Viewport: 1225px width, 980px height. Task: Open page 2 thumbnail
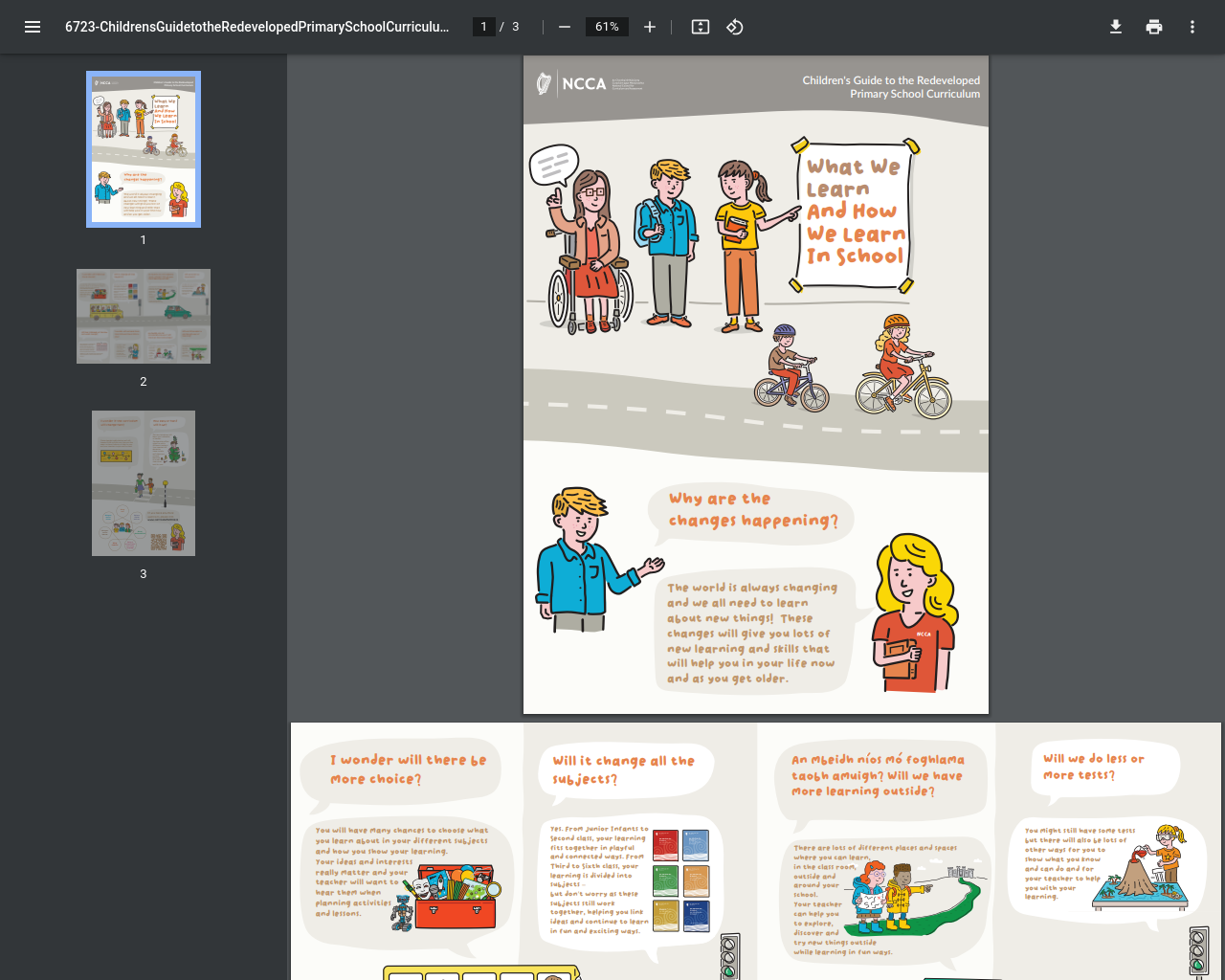click(x=144, y=316)
